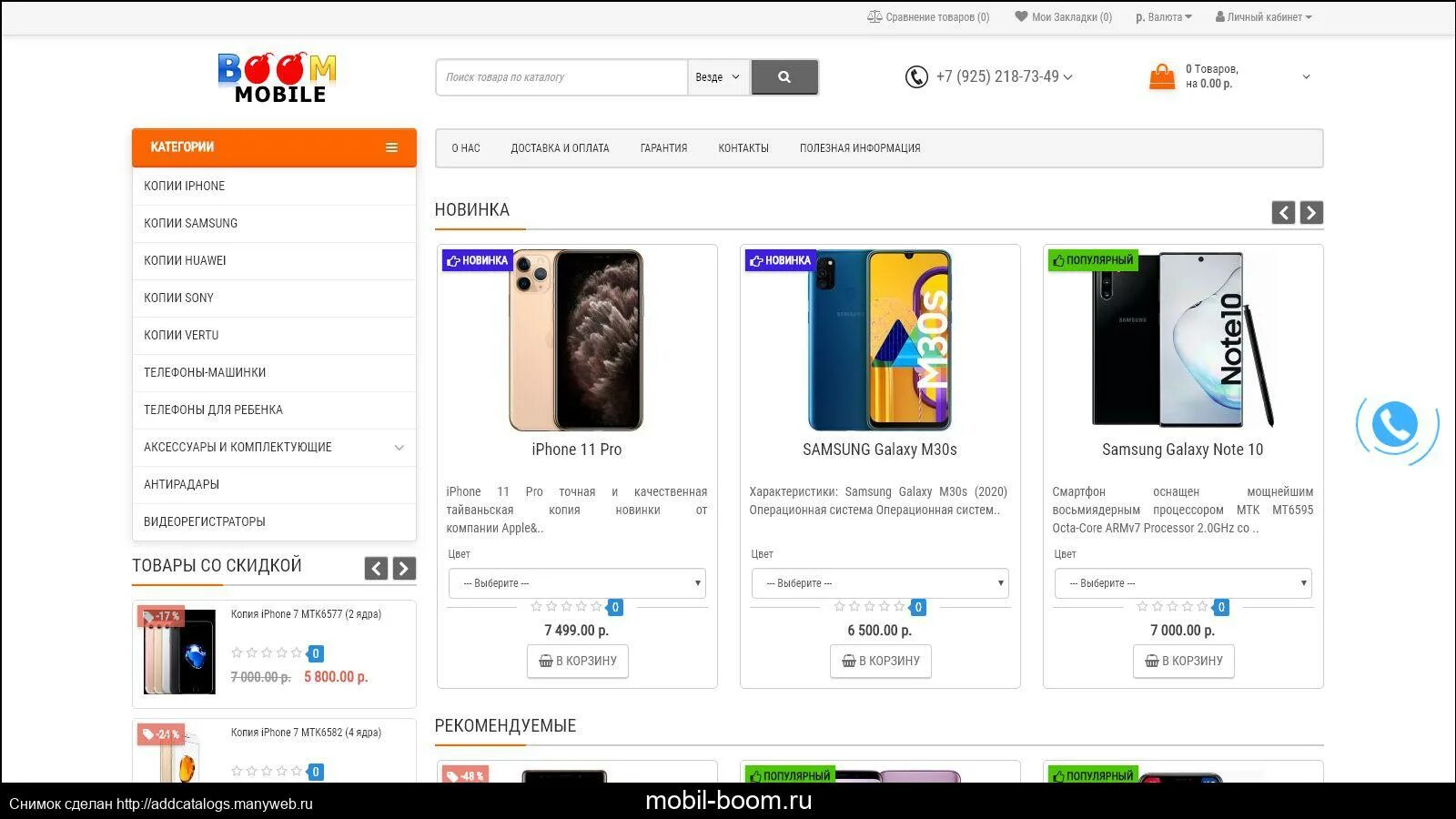
Task: Open the Личный кабинет dropdown
Action: click(x=1264, y=17)
